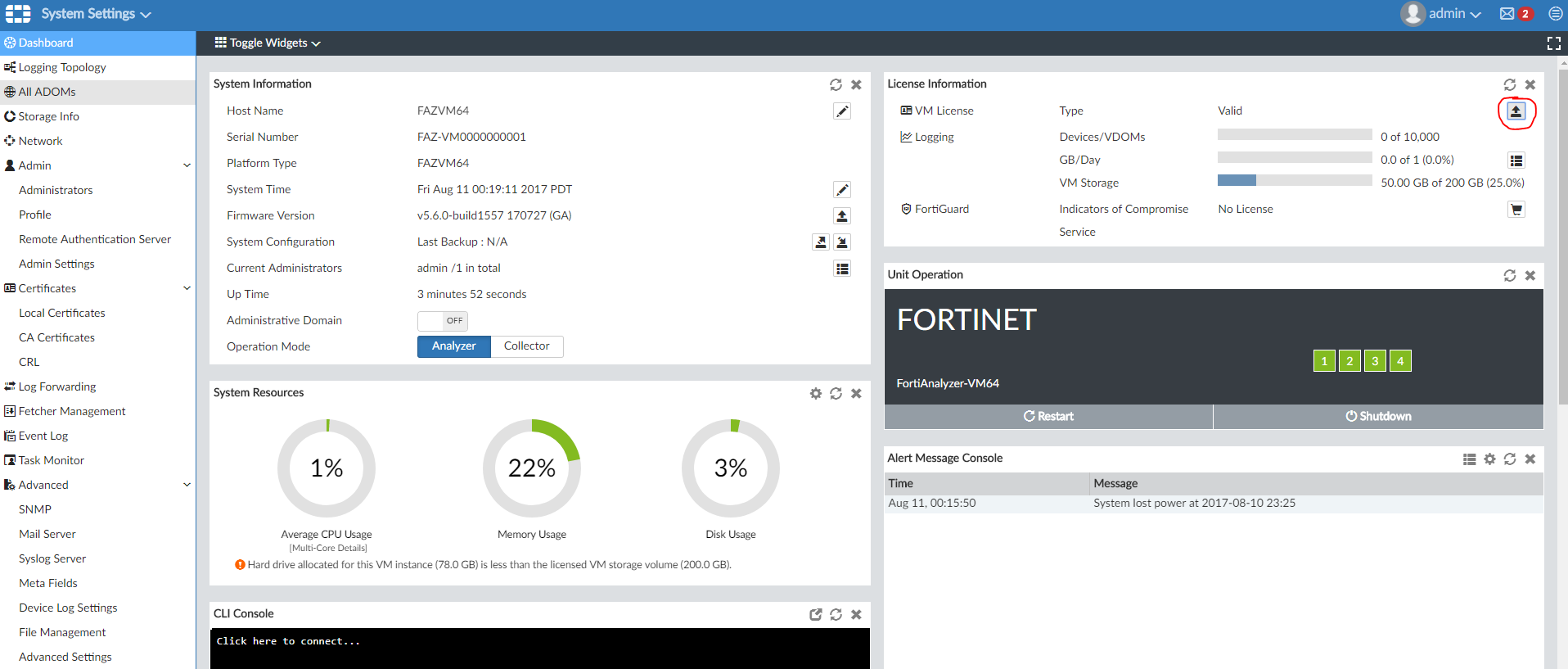Close the Unit Operation widget

(x=1530, y=275)
